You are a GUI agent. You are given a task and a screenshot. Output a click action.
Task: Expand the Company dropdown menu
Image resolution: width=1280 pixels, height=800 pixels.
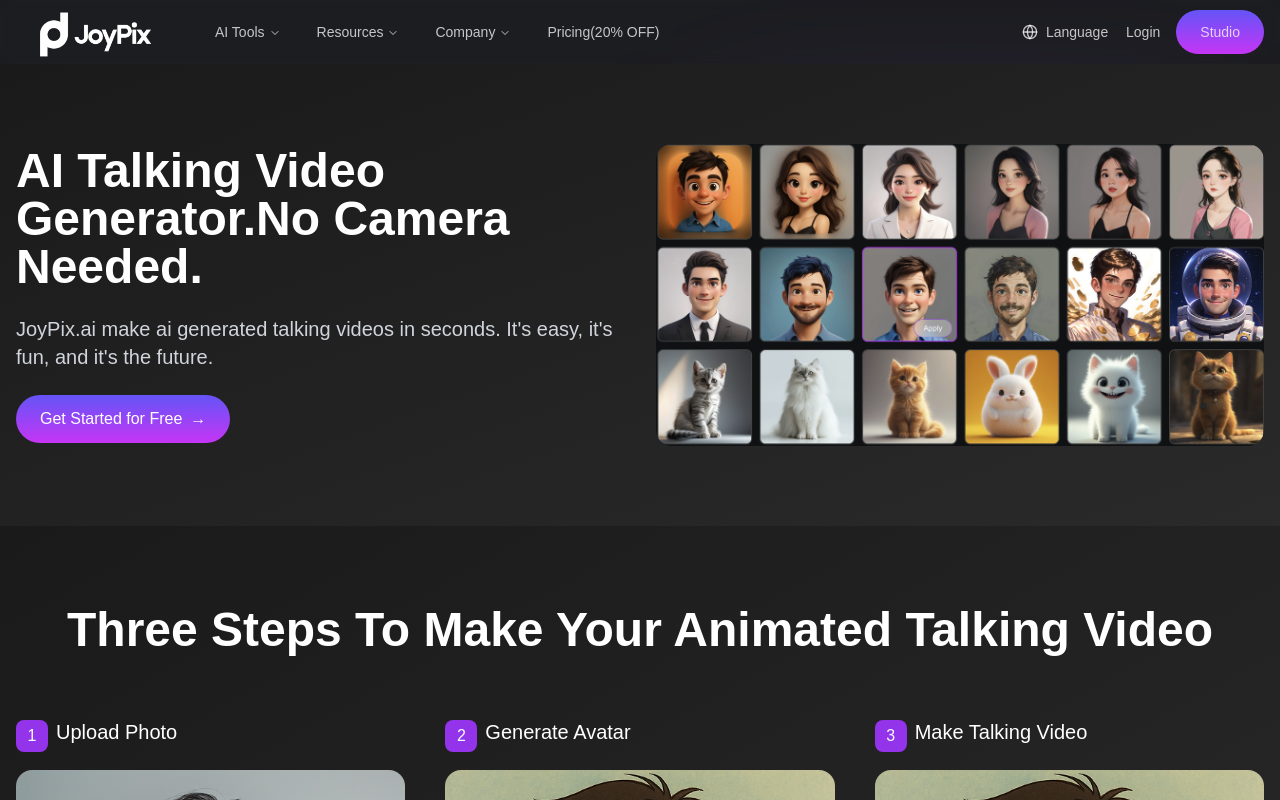(472, 32)
